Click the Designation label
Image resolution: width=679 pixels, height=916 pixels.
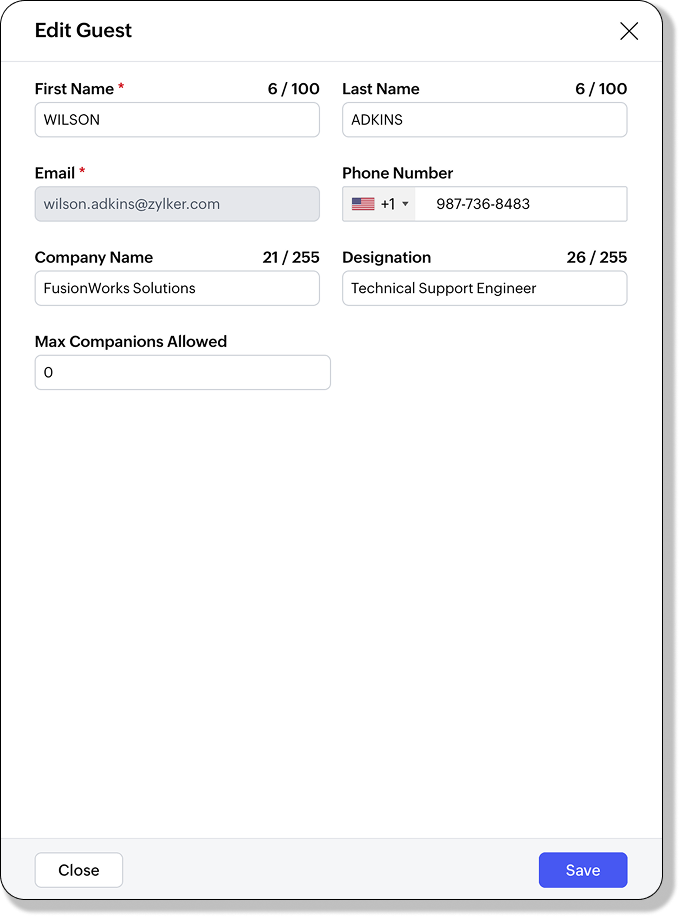point(386,257)
